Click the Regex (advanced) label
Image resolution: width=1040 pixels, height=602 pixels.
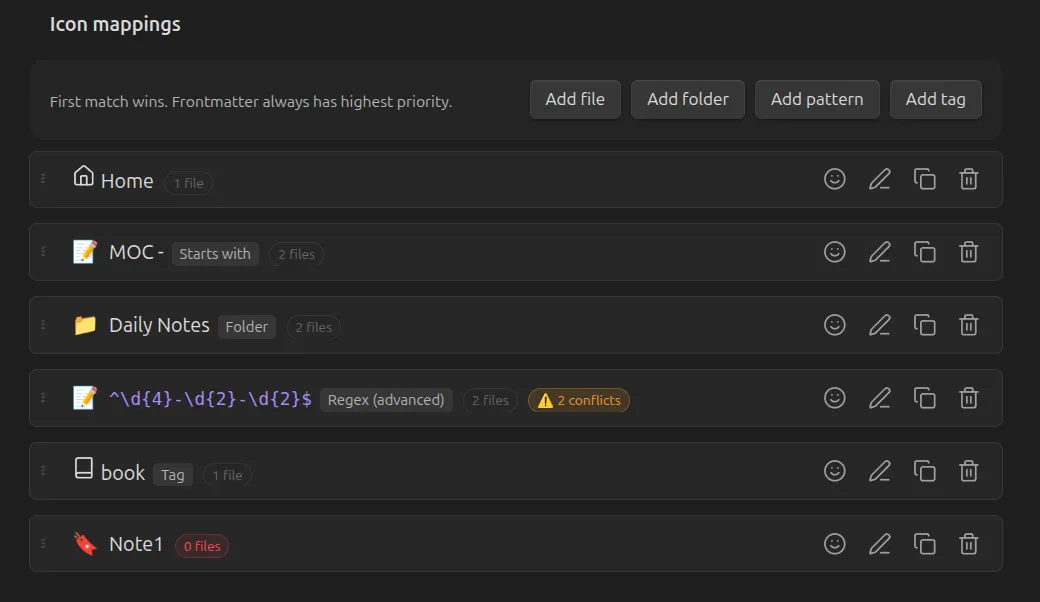[x=386, y=400]
